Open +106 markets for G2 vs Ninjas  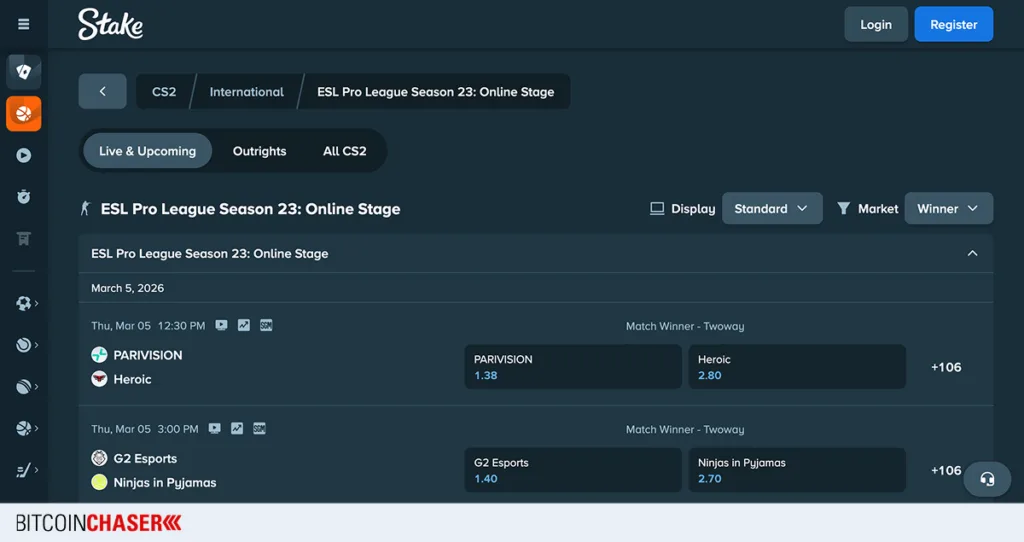[x=946, y=470]
